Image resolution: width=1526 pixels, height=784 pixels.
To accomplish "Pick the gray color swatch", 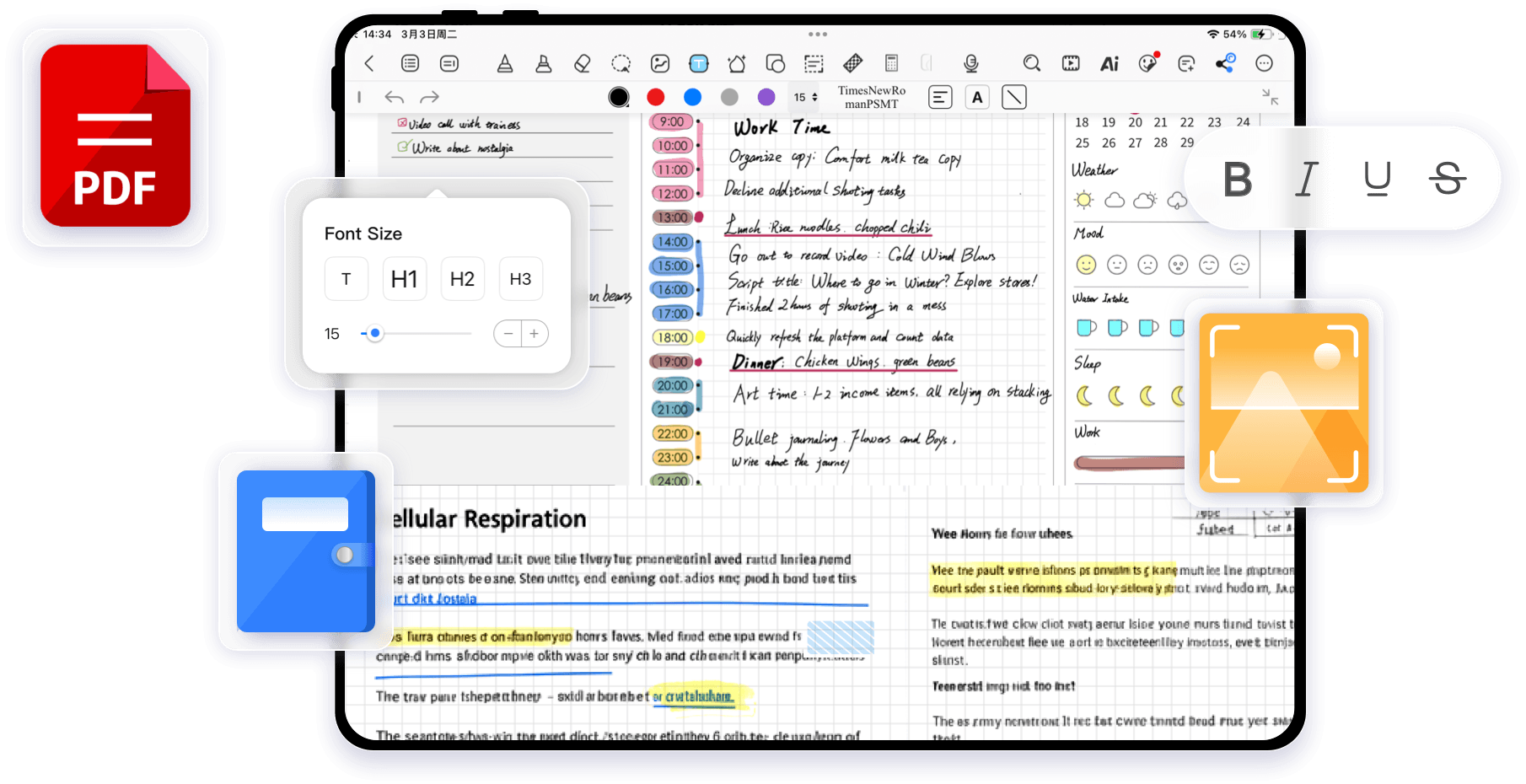I will (x=730, y=97).
